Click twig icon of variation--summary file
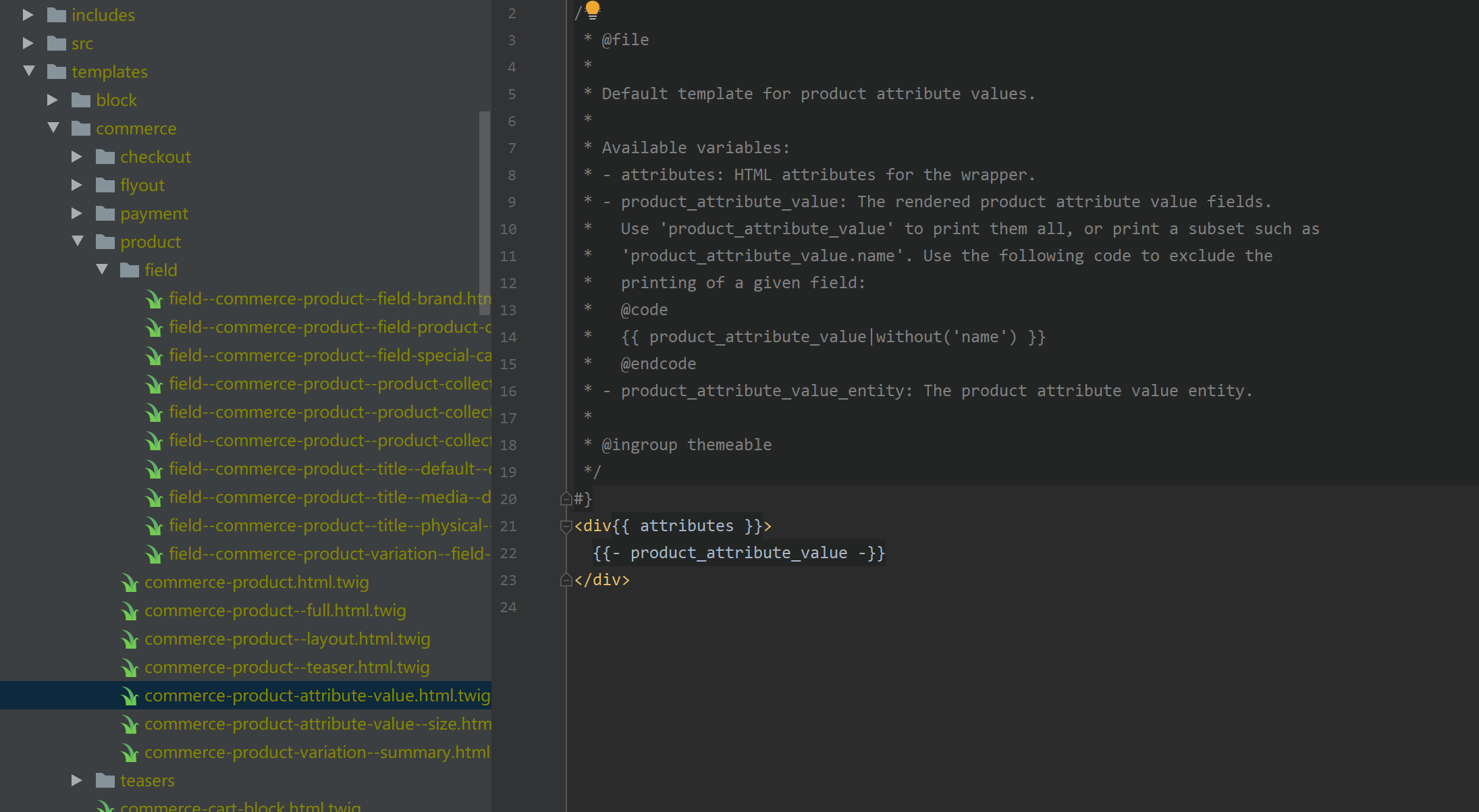 click(130, 753)
